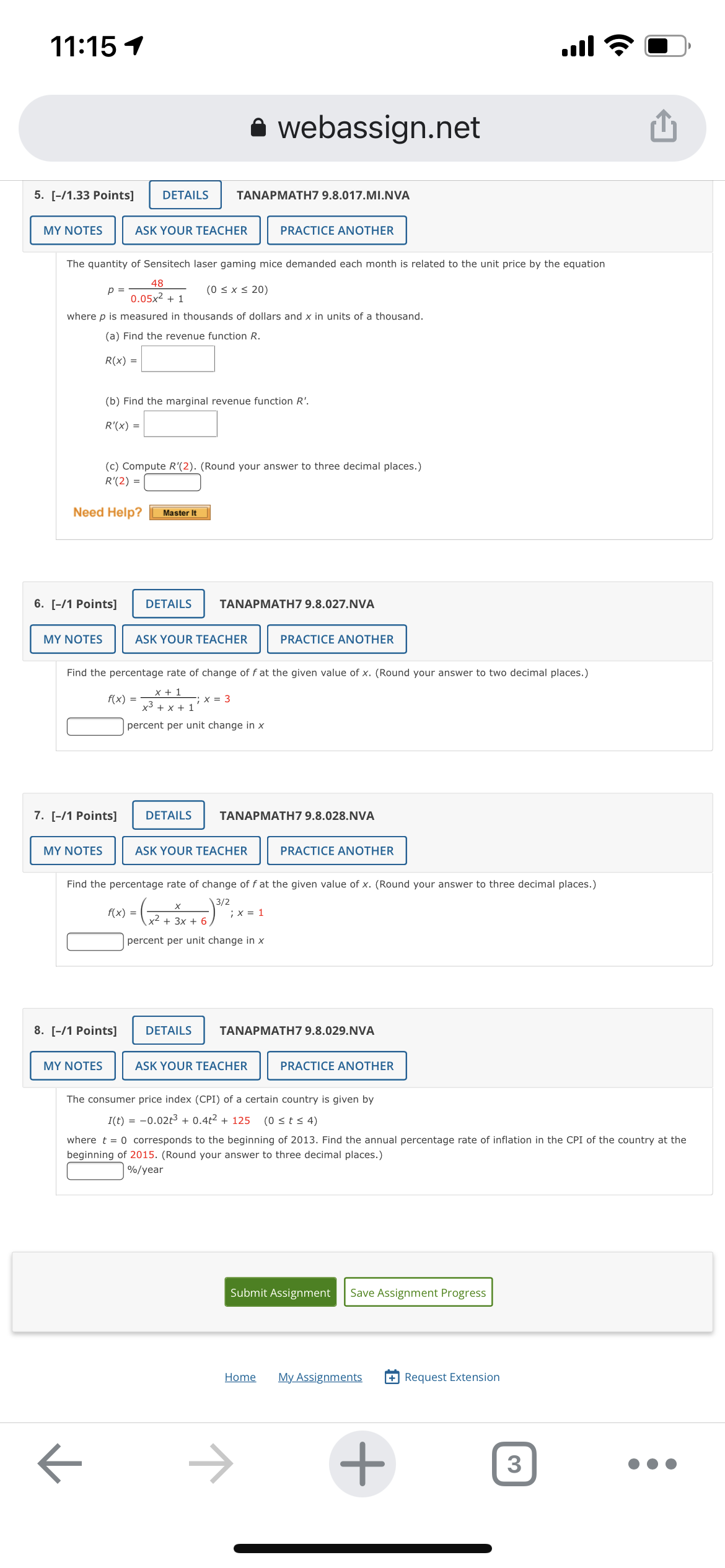The width and height of the screenshot is (725, 1568).
Task: Go to the Home link
Action: [x=240, y=1377]
